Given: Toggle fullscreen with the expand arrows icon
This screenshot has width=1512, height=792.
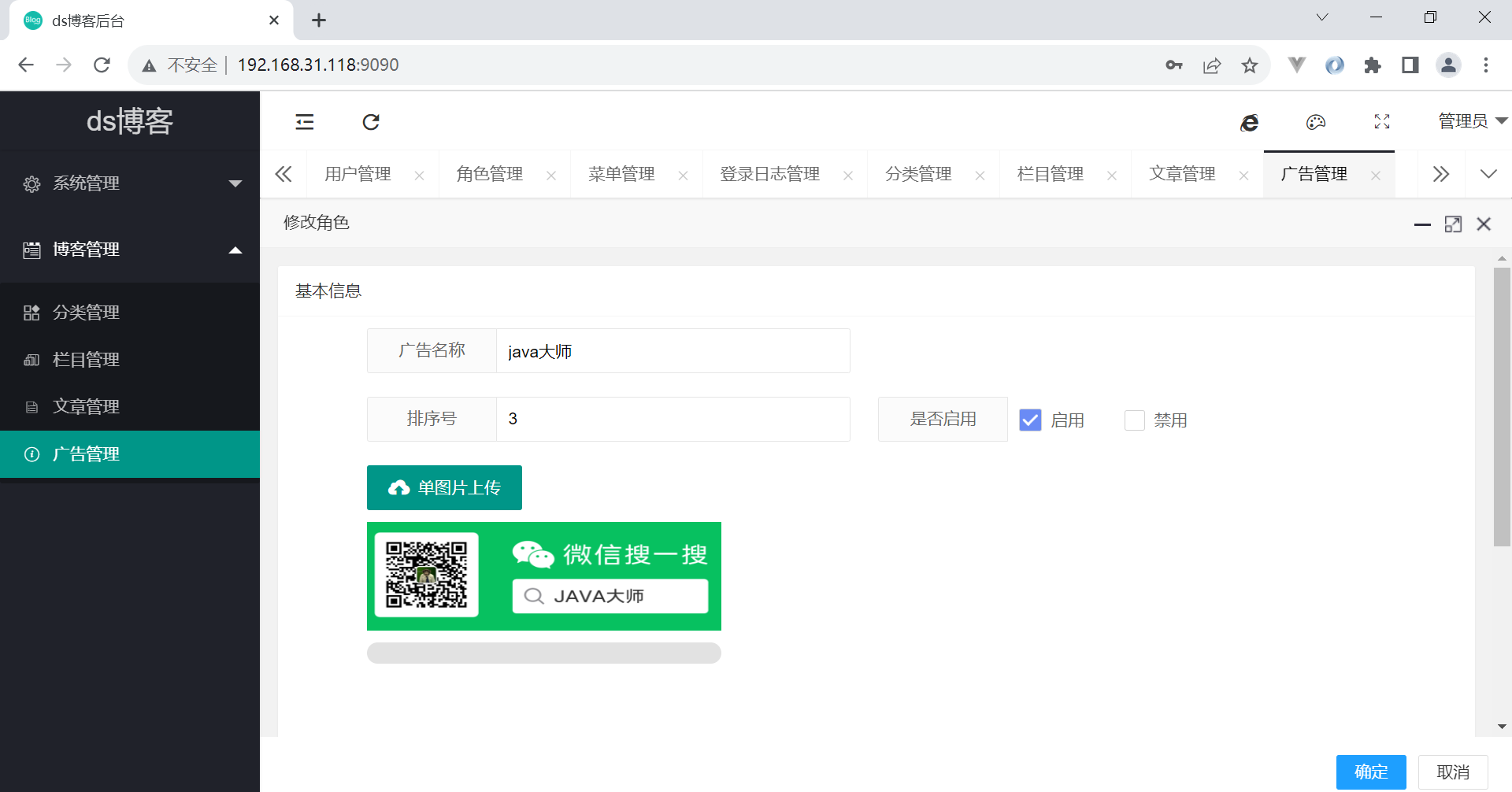Looking at the screenshot, I should pos(1382,122).
